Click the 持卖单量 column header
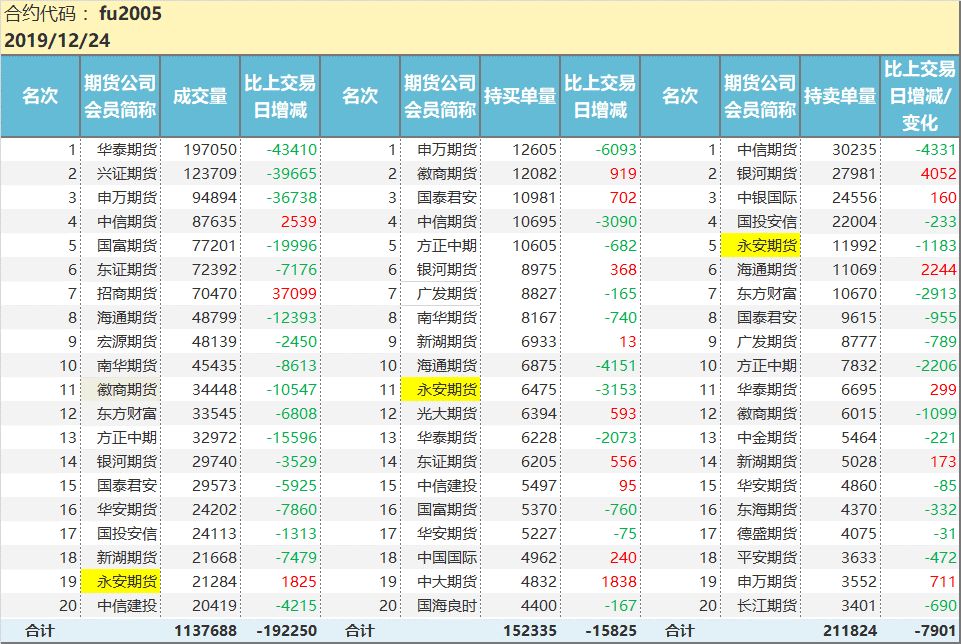The height and width of the screenshot is (644, 961). [x=838, y=94]
